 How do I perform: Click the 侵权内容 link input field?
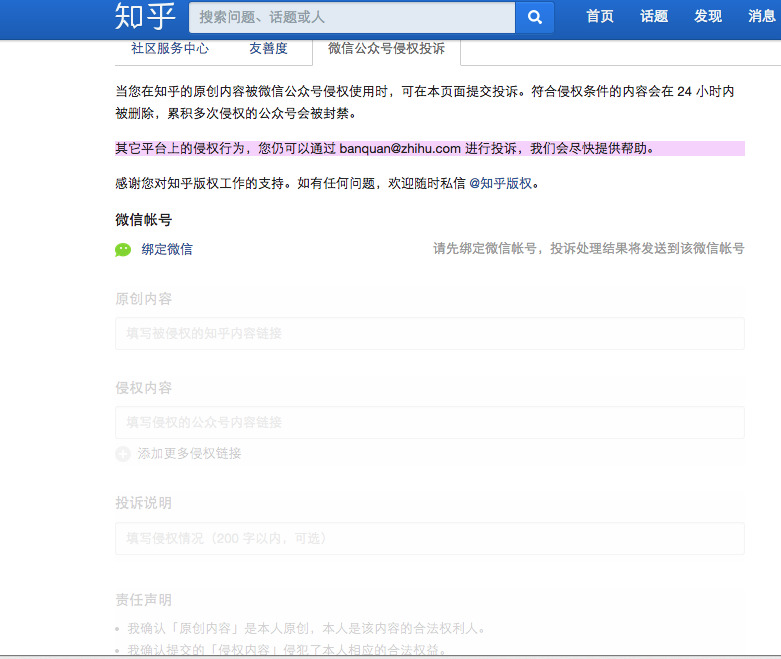click(430, 423)
